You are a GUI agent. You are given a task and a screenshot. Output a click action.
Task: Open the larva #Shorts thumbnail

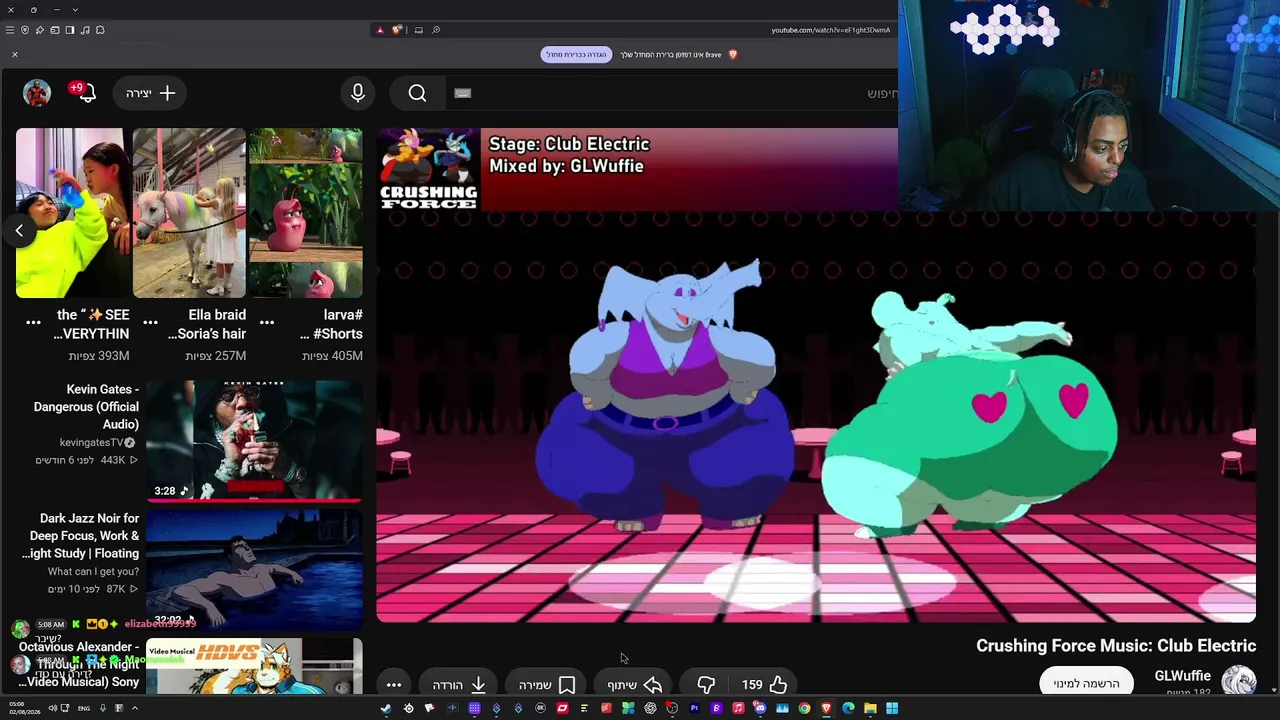(306, 213)
